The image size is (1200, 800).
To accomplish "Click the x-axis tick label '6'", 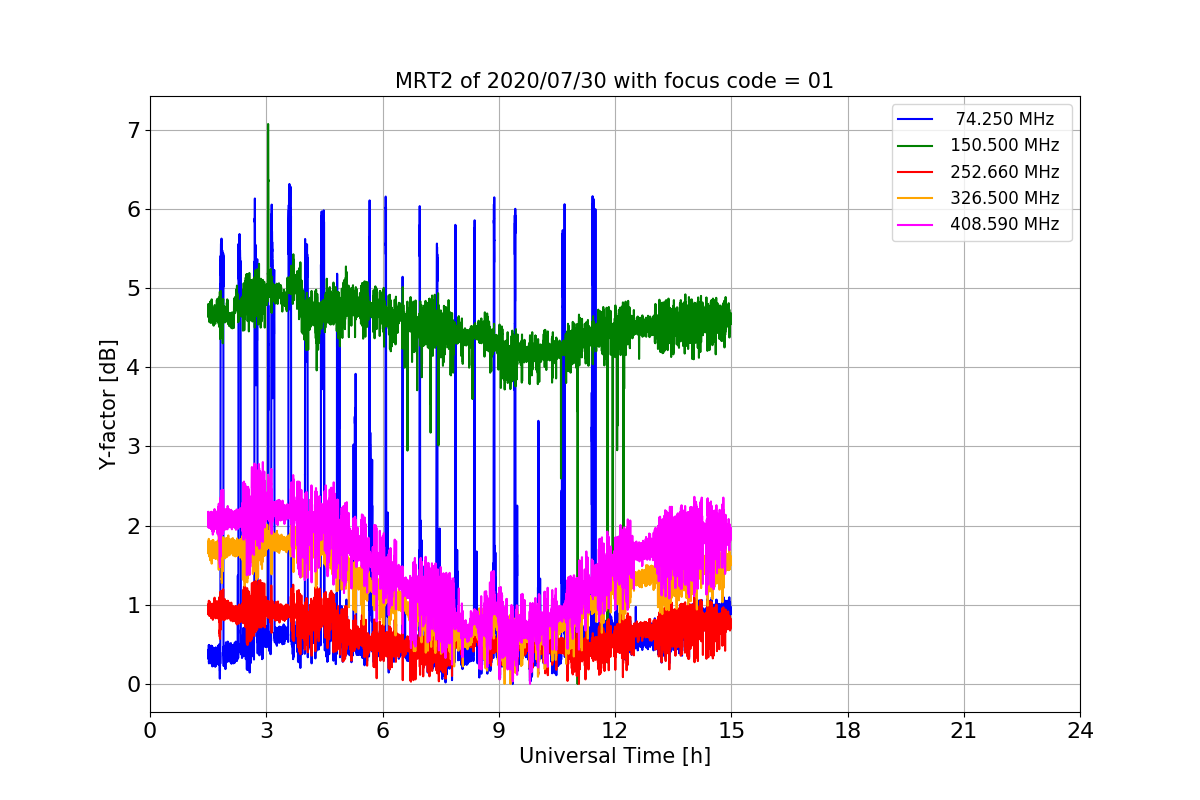I will point(383,731).
